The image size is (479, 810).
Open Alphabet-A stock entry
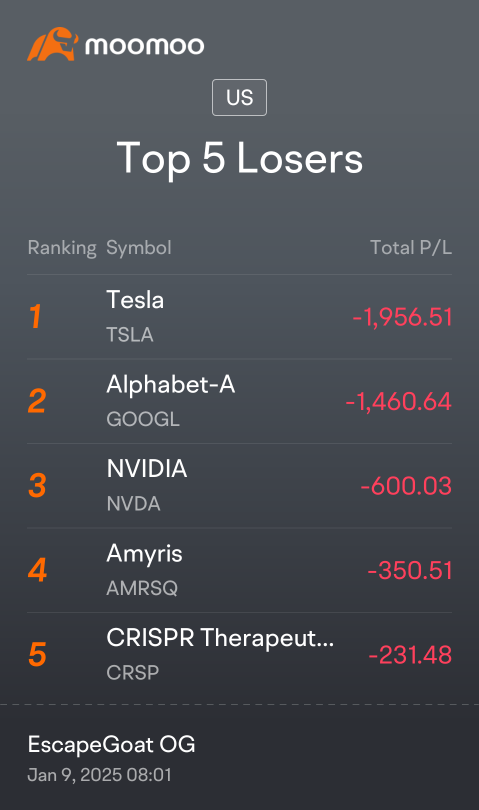(239, 401)
